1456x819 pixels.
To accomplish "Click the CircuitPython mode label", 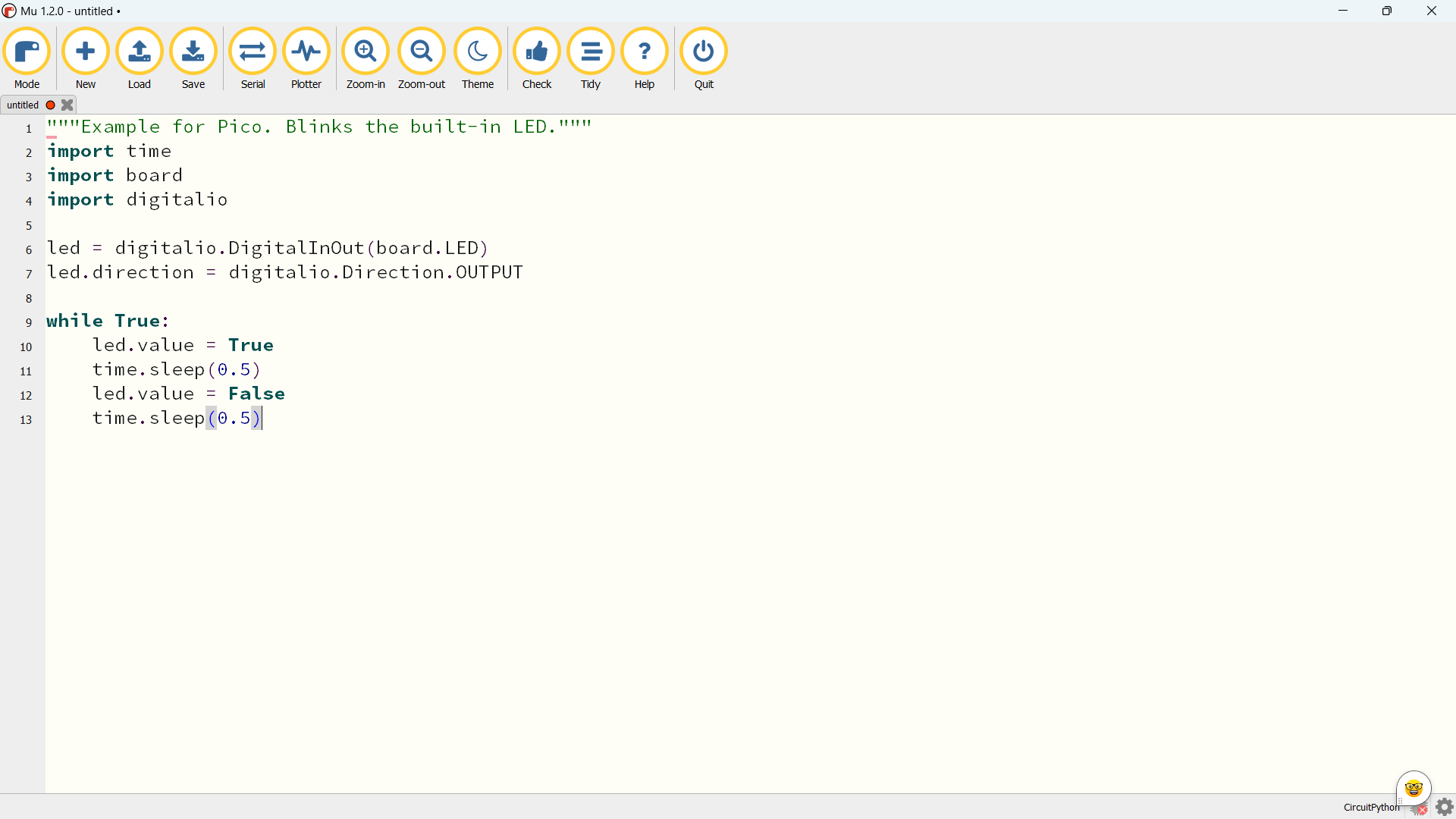I will [1371, 807].
